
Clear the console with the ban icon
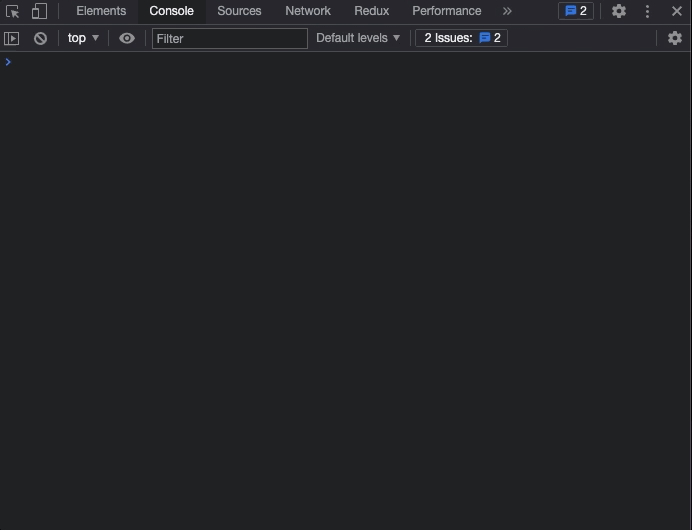[x=40, y=38]
